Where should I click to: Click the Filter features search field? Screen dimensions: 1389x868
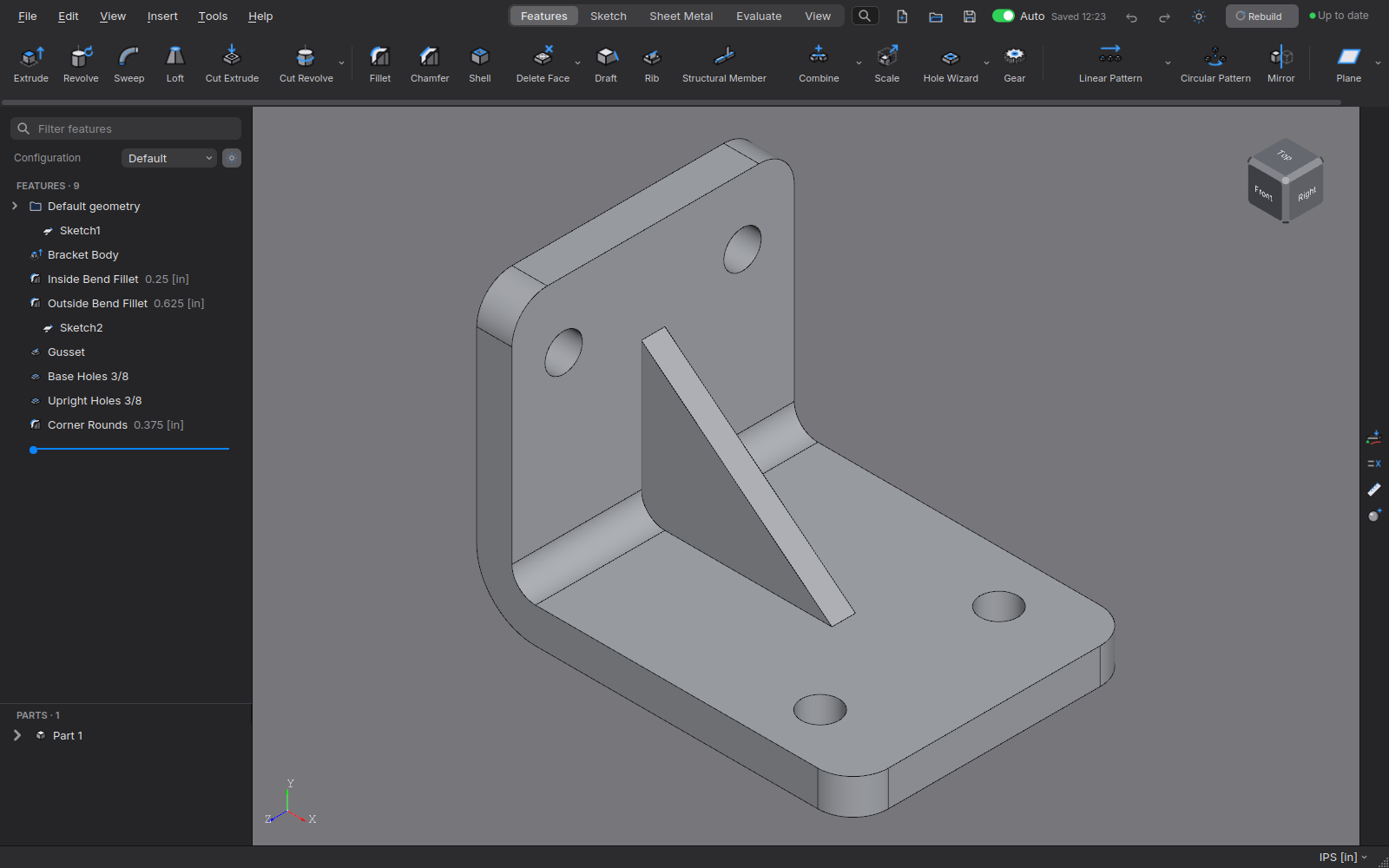[126, 128]
